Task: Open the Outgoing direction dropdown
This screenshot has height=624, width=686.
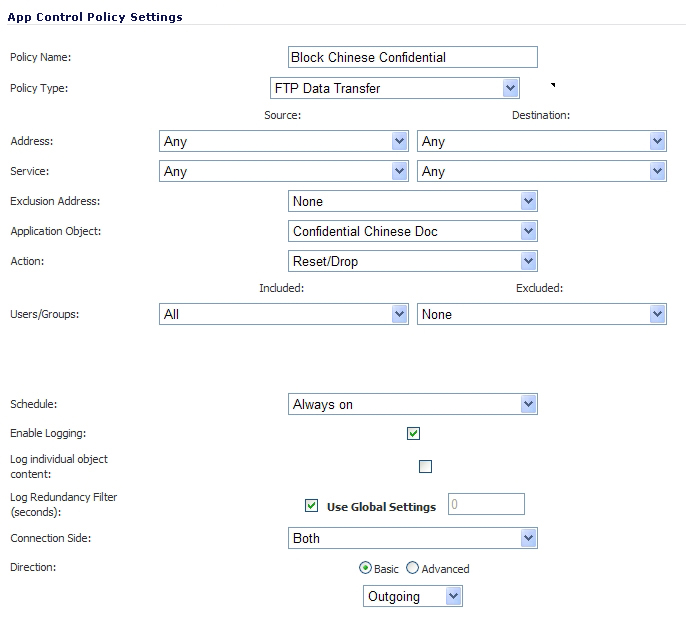Action: point(413,596)
